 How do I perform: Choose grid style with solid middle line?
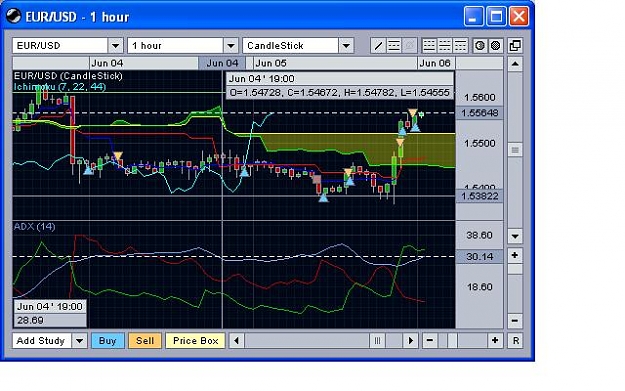point(444,46)
